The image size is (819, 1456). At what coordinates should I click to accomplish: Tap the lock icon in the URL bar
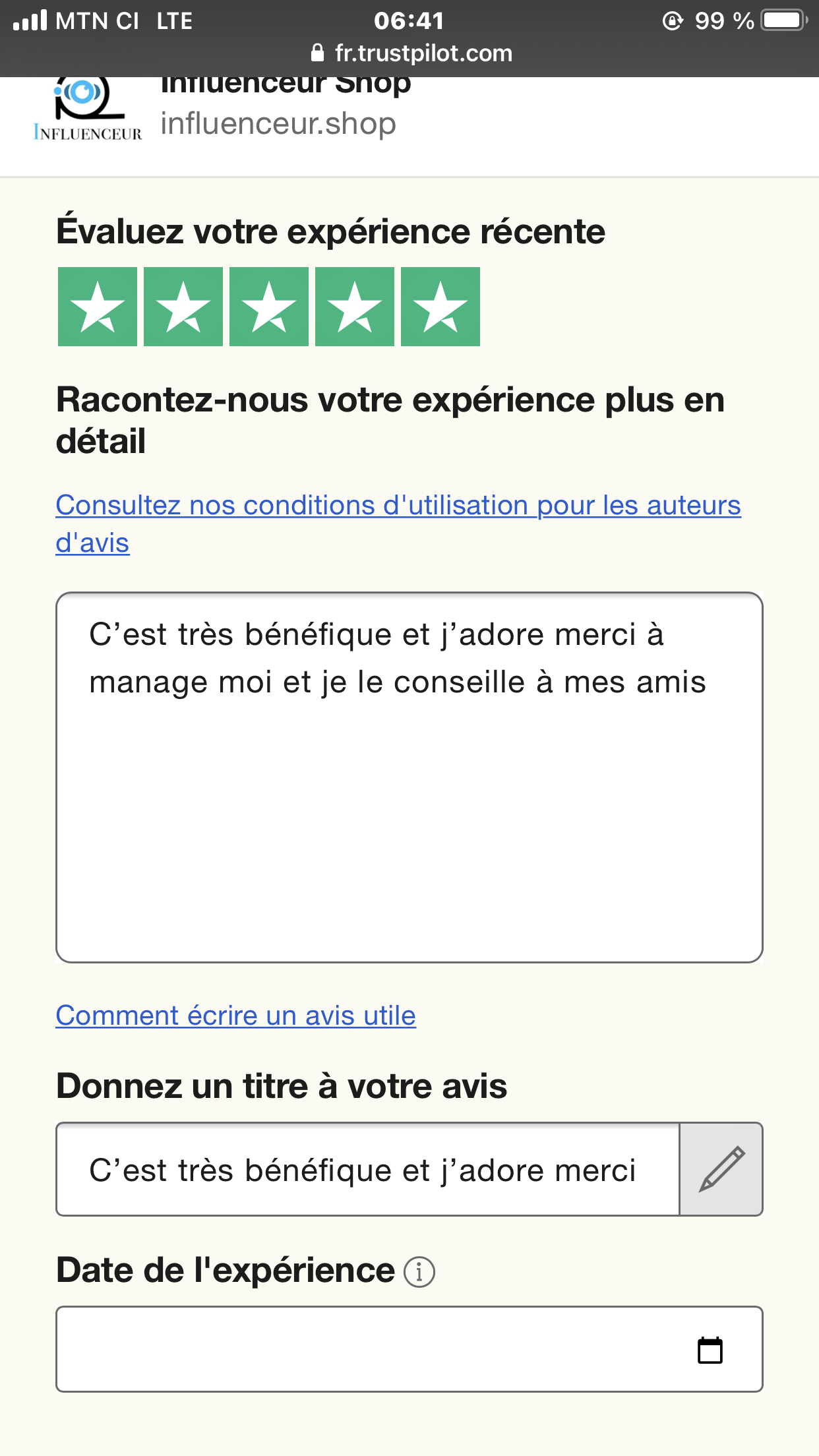[318, 53]
